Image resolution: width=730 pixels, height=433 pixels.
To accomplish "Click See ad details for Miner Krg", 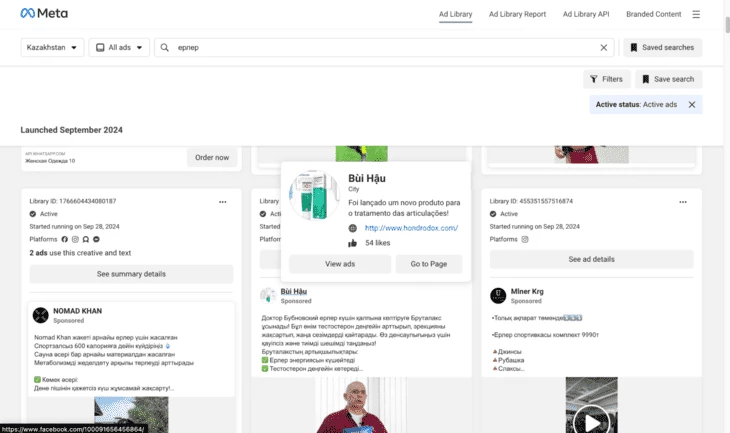I will [x=591, y=259].
